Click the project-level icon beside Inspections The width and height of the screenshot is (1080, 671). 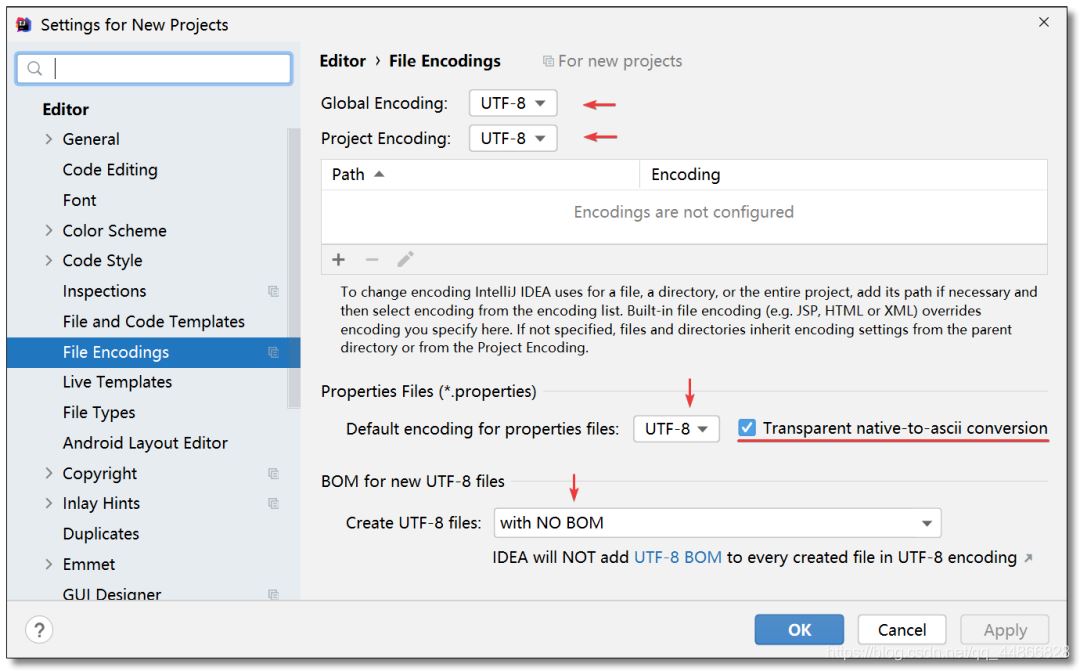pyautogui.click(x=273, y=292)
